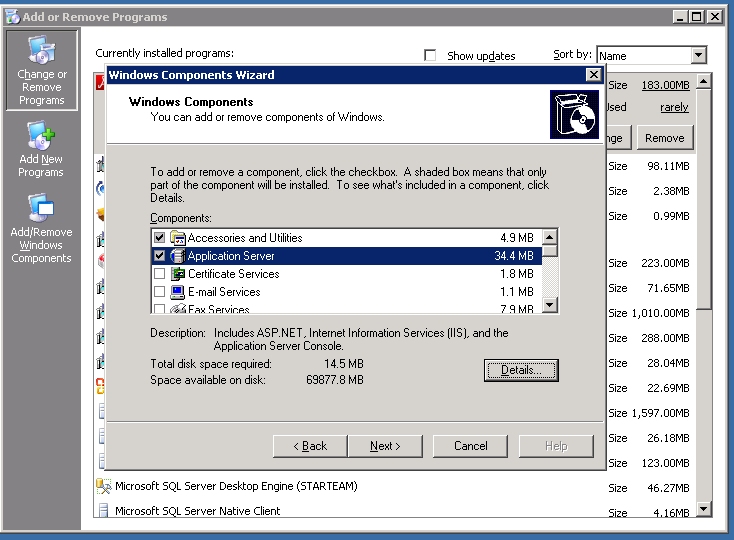Click the Details button
734x540 pixels.
[521, 370]
